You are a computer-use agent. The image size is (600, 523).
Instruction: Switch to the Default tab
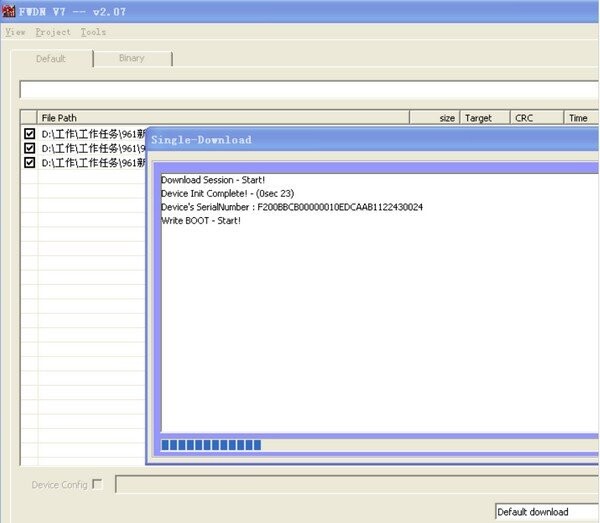point(51,59)
